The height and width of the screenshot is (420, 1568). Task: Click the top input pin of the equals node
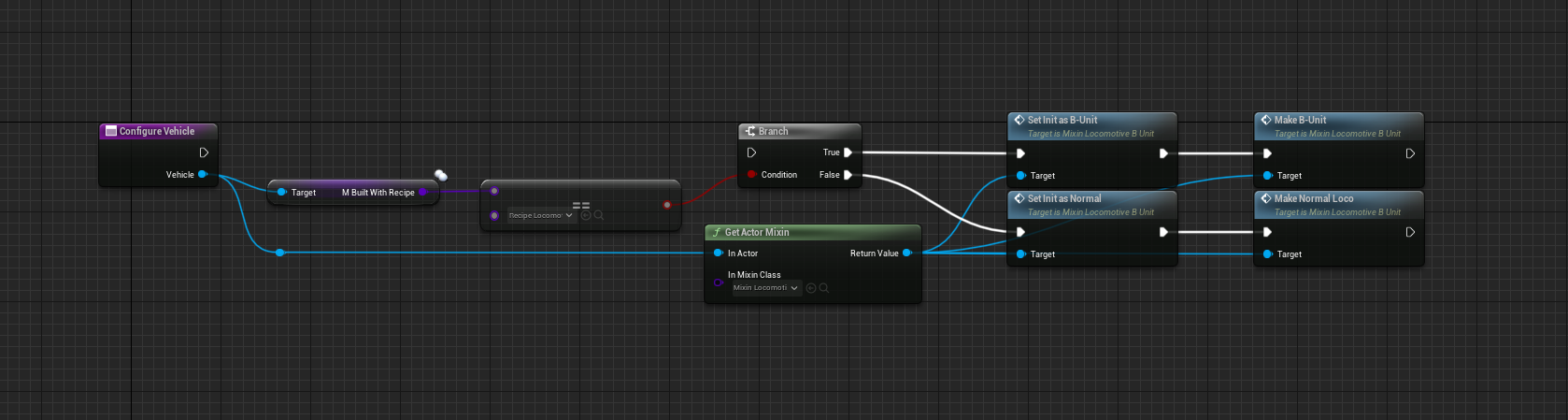tap(494, 191)
